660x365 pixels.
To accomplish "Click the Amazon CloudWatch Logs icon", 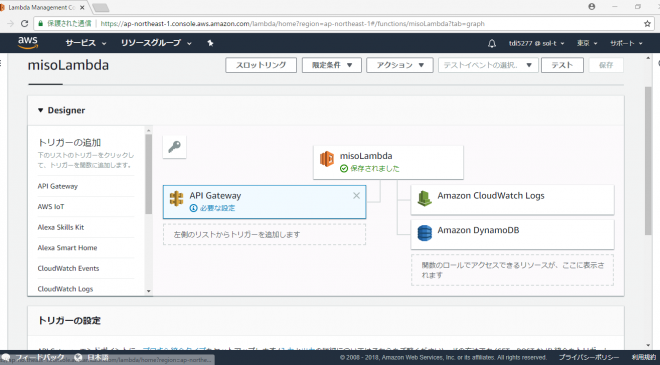I will coord(424,198).
